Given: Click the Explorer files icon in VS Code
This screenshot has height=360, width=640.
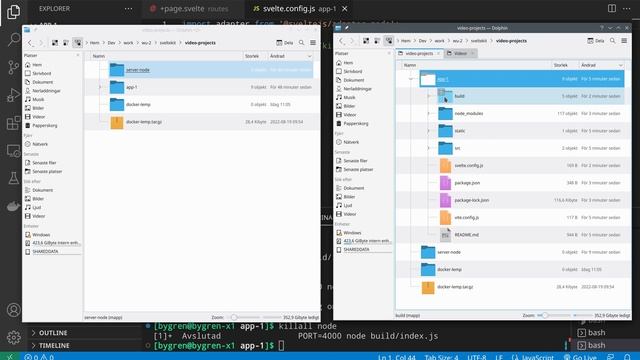Looking at the screenshot, I should pos(13,11).
